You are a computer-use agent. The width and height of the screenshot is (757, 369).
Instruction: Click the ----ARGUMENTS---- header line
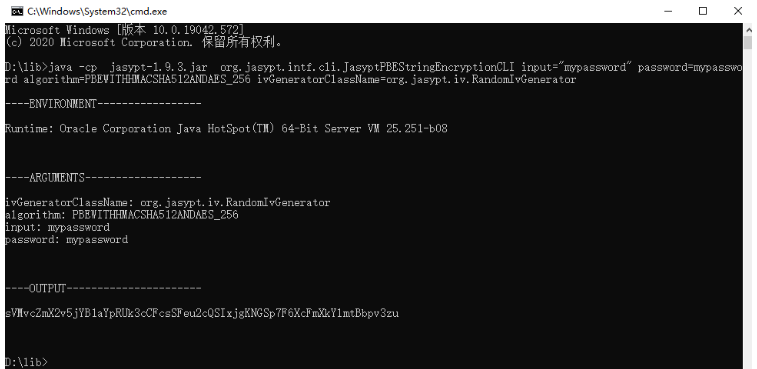pos(103,178)
